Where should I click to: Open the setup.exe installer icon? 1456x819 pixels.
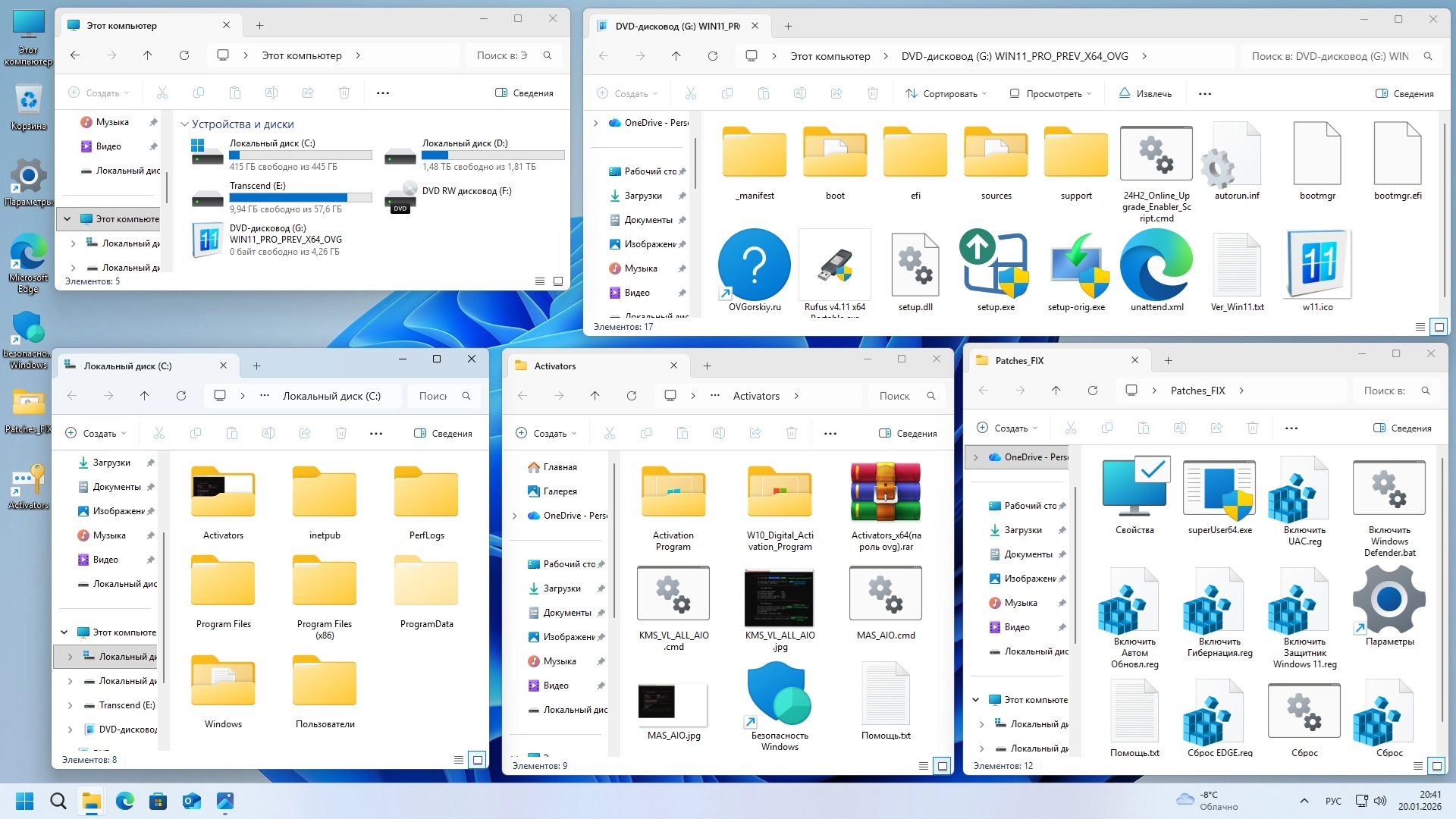(995, 267)
